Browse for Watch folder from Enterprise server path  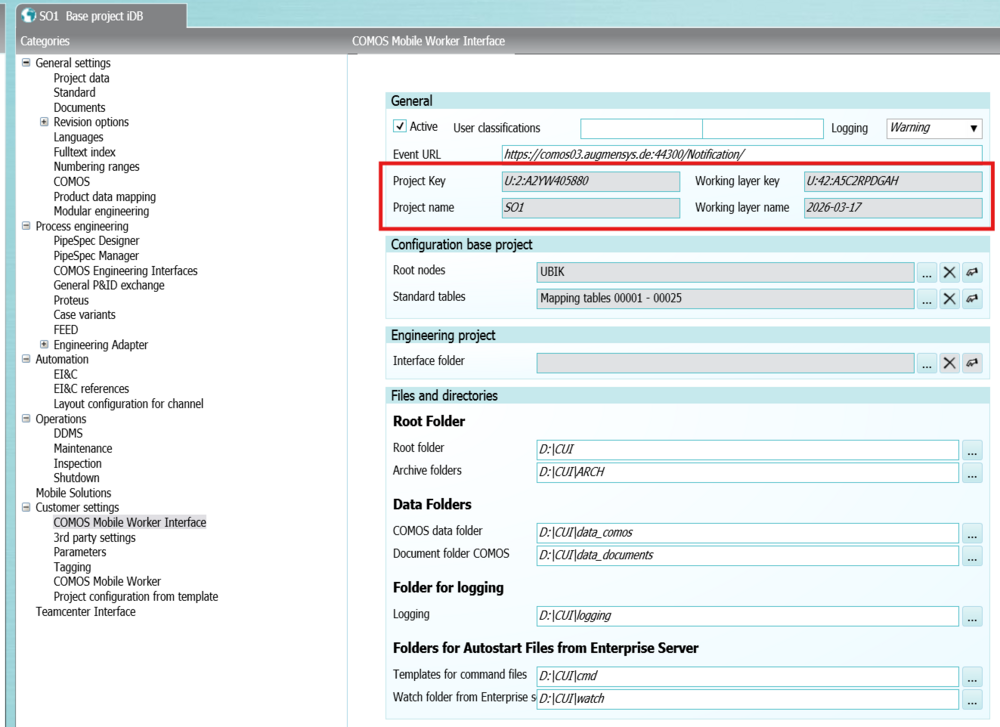pos(972,699)
